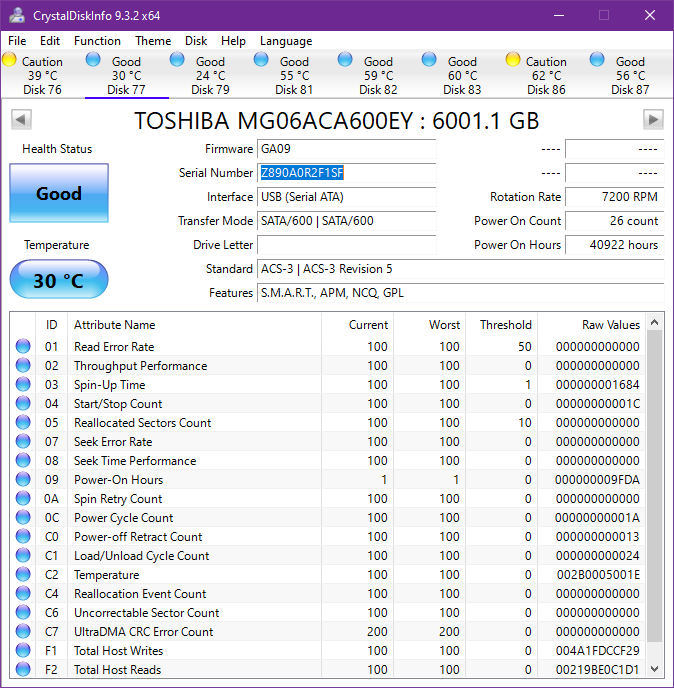Click the next disk right arrow

click(653, 120)
